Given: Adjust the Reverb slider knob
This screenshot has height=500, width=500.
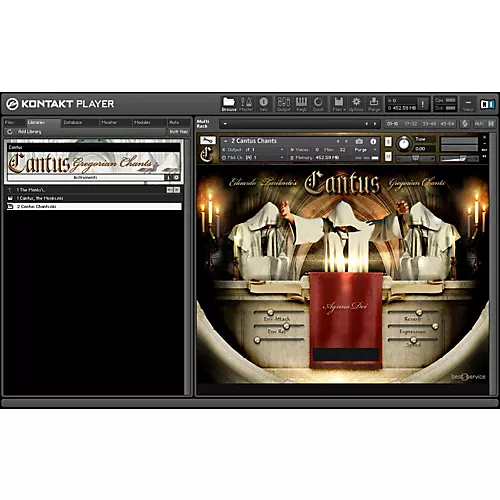Looking at the screenshot, I should coord(419,312).
